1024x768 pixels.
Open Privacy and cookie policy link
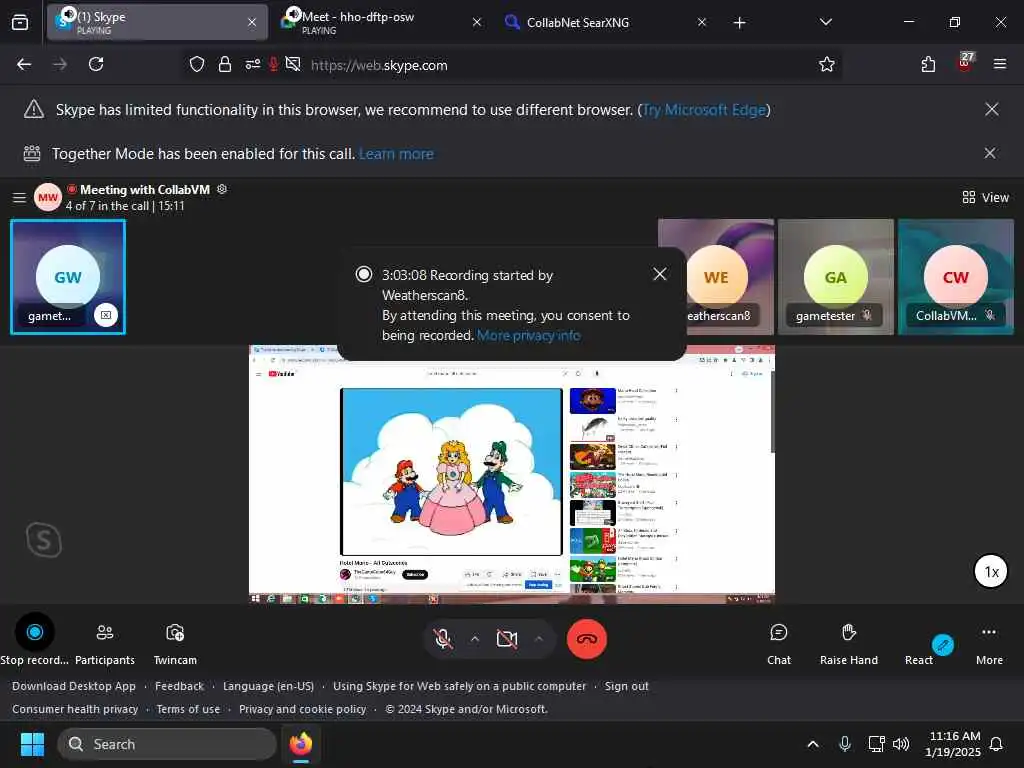pyautogui.click(x=302, y=709)
